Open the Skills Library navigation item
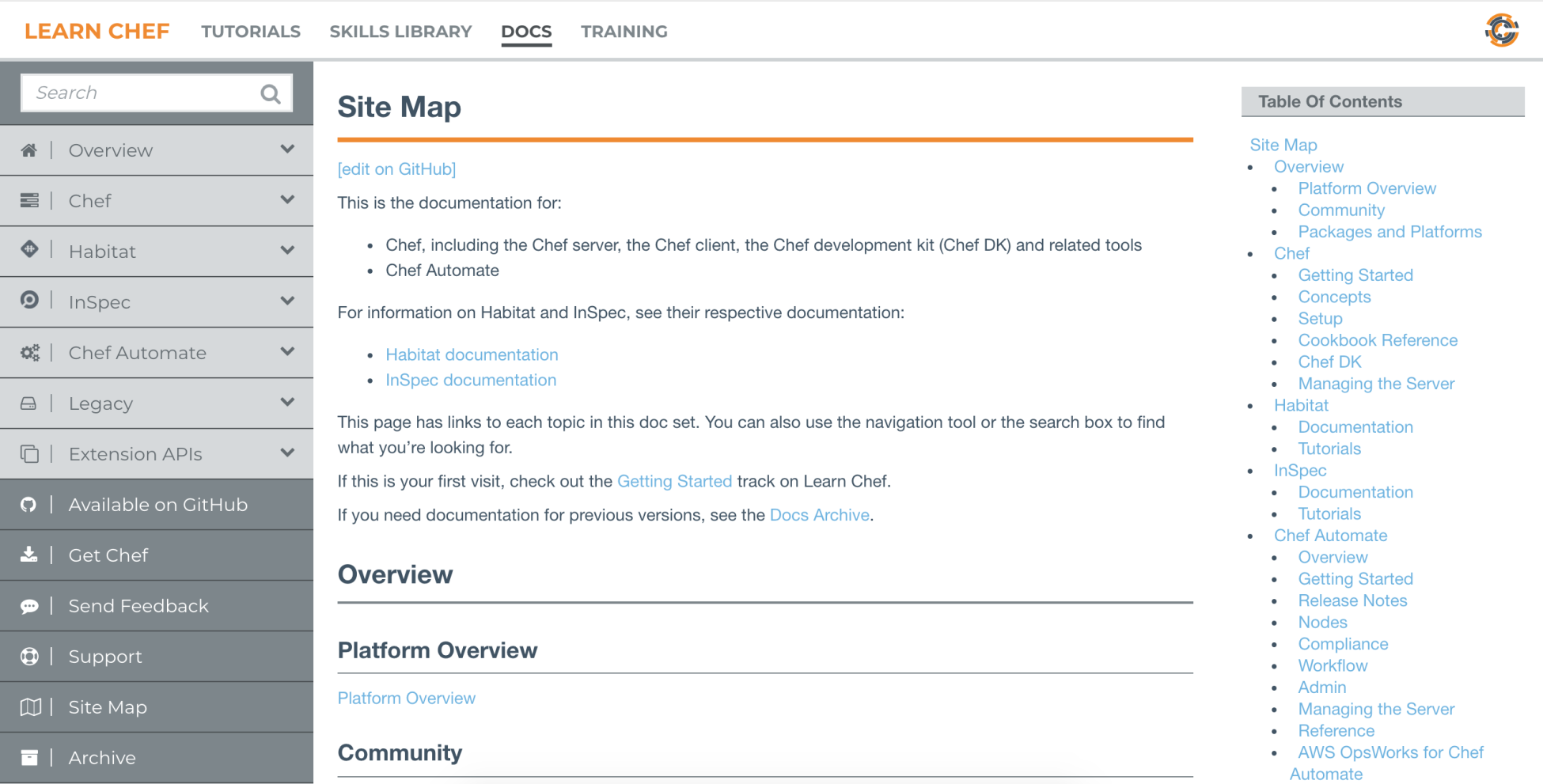The height and width of the screenshot is (784, 1543). point(400,32)
